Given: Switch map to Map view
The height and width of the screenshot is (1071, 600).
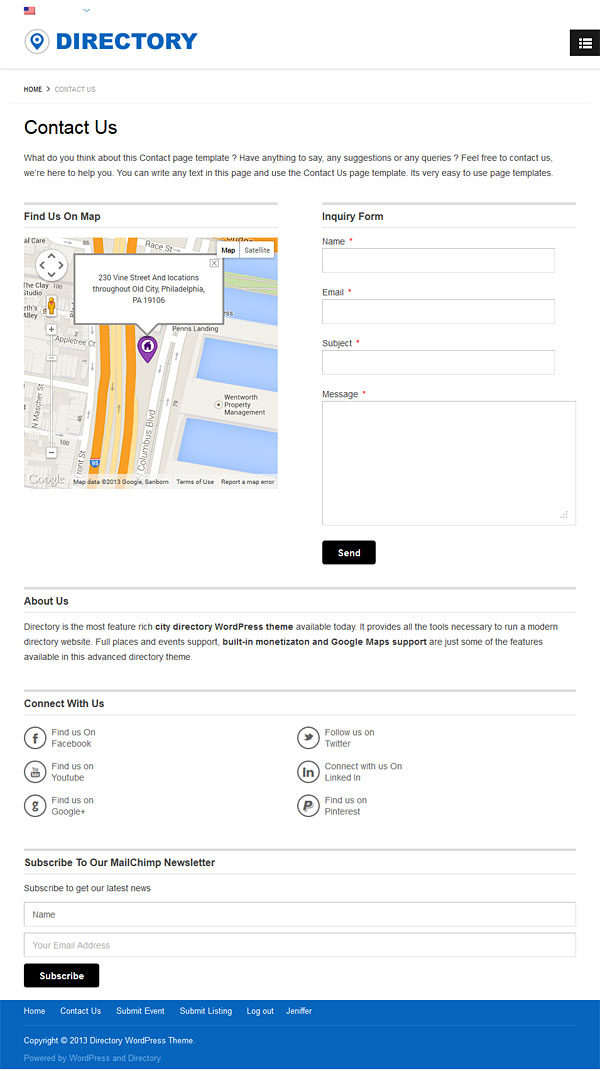Looking at the screenshot, I should point(228,250).
